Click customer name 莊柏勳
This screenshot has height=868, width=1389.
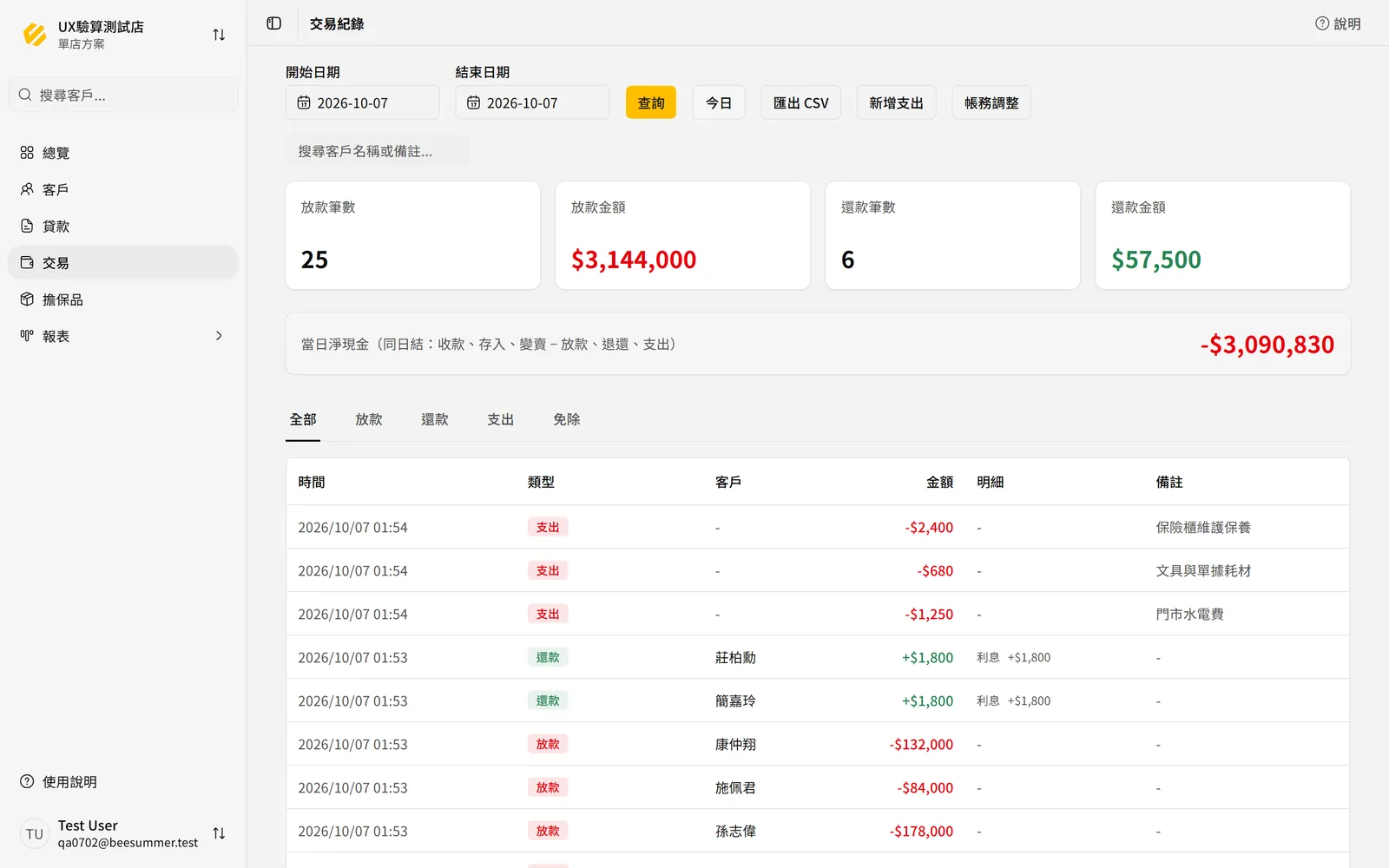735,657
